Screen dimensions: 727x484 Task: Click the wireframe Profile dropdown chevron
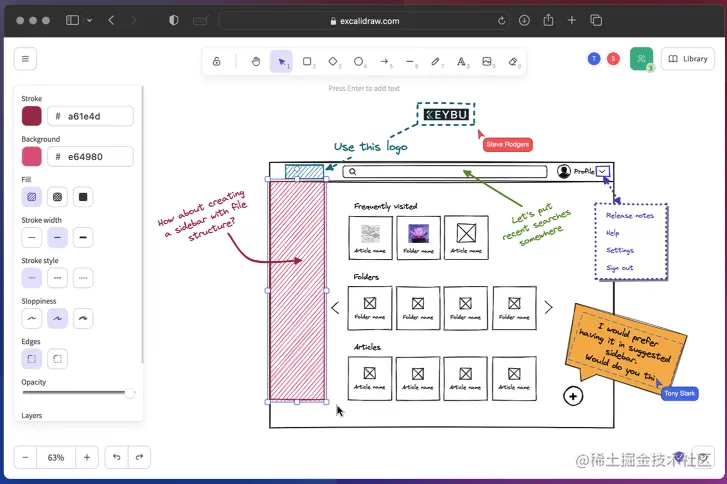602,172
